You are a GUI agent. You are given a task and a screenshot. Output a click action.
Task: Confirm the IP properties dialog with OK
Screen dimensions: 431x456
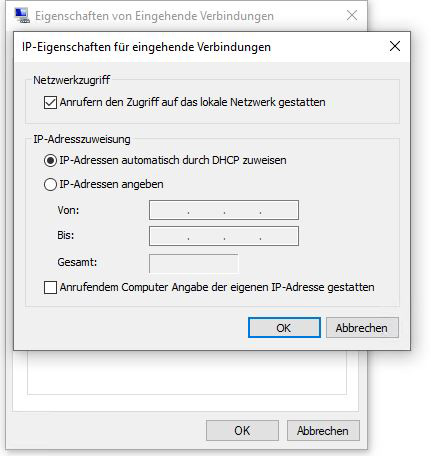284,328
